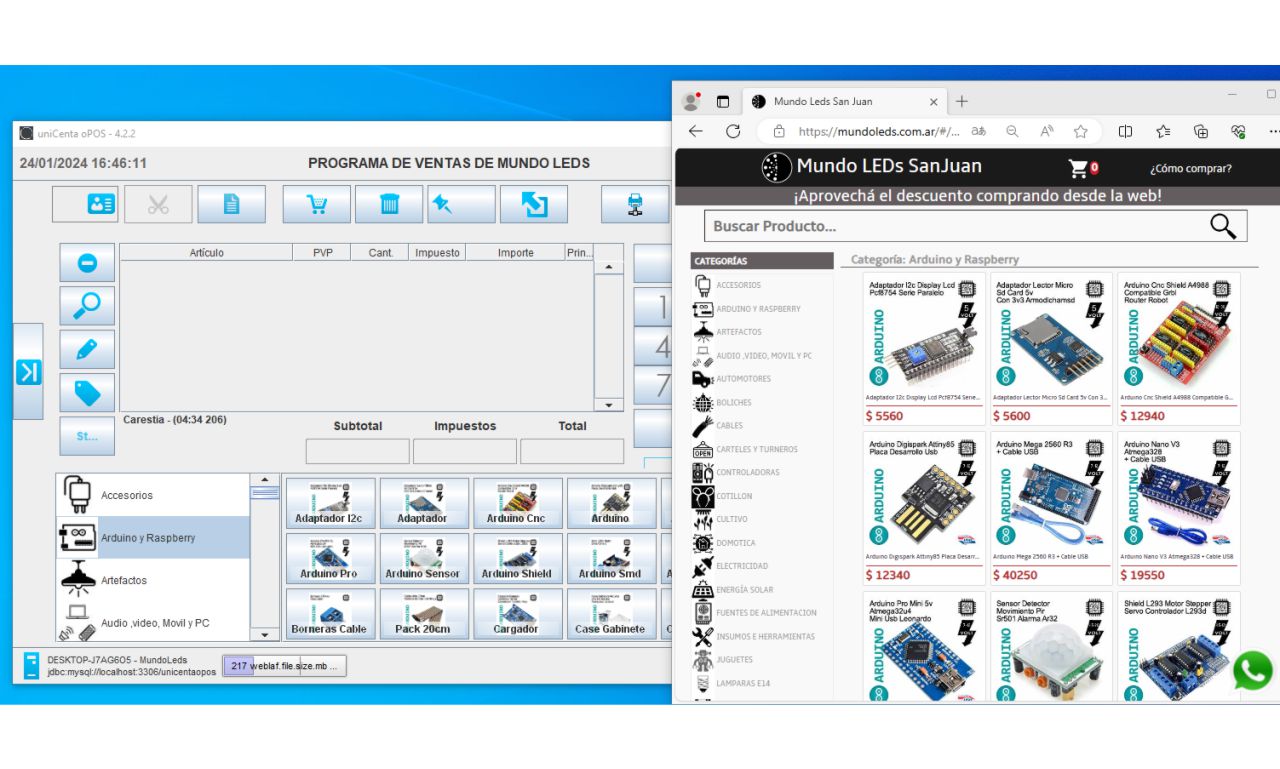Viewport: 1280px width, 769px height.
Task: Click browser essentials heart icon
Action: (x=1238, y=131)
